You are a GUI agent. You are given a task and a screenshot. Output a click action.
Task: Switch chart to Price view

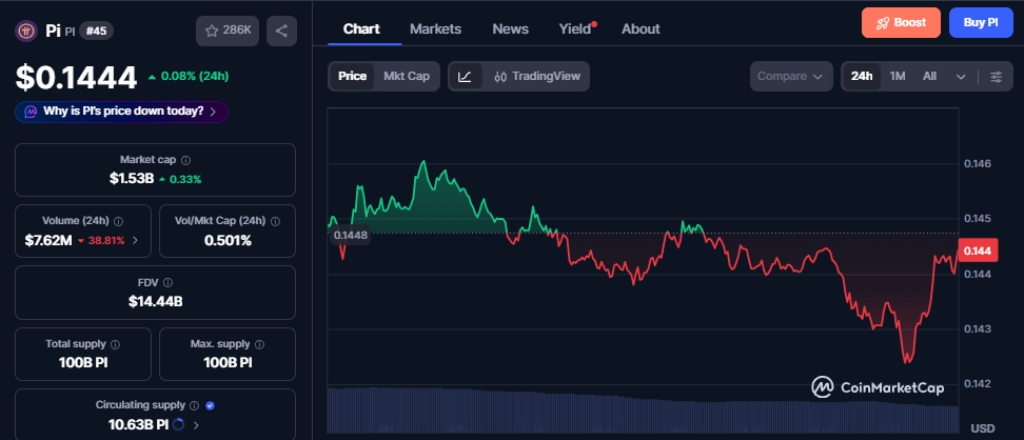tap(352, 76)
